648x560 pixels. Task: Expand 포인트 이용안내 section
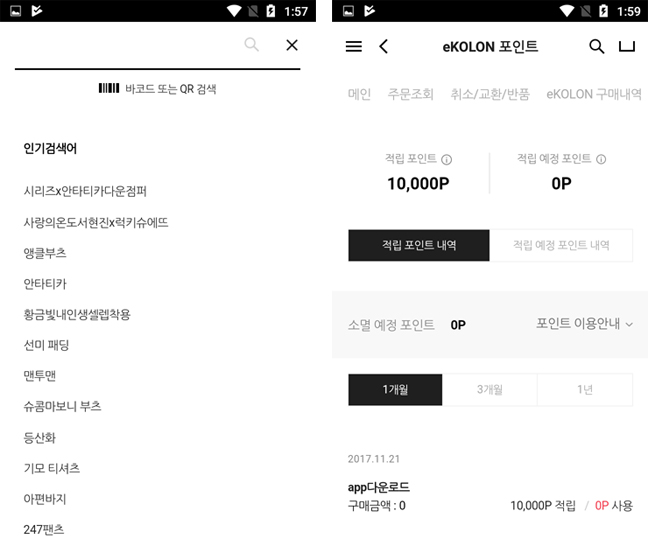(584, 324)
